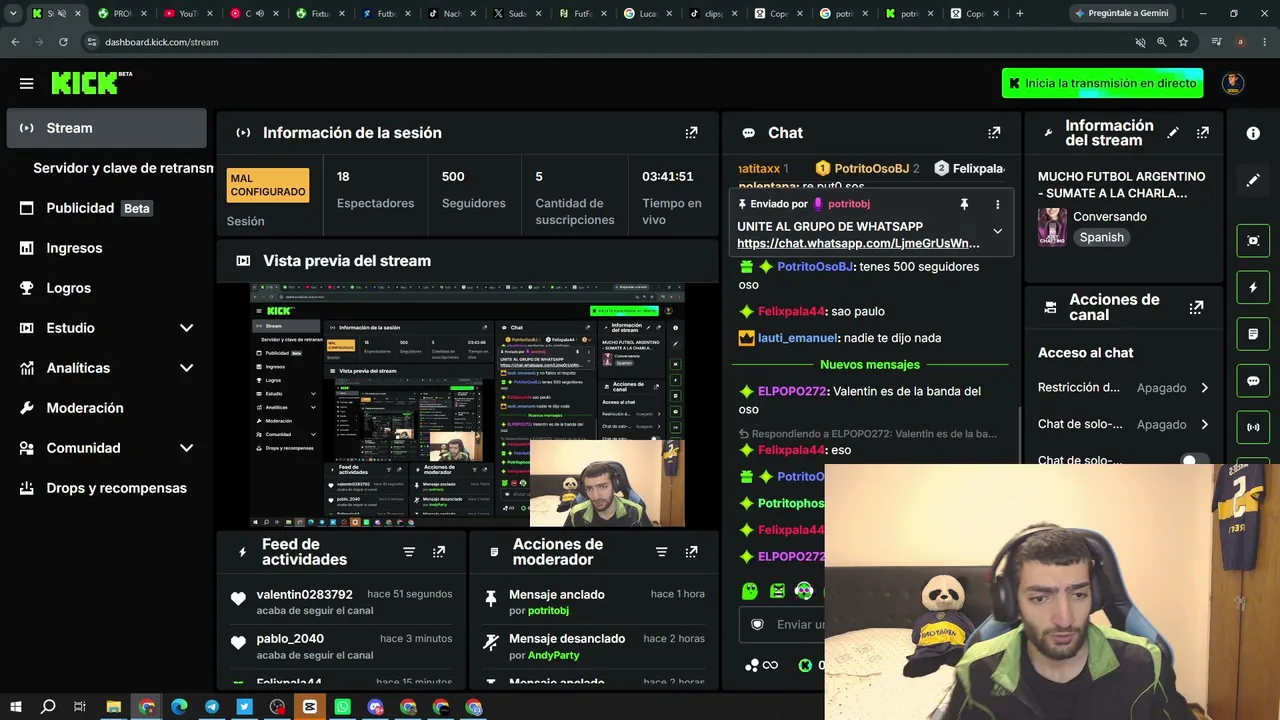Screen dimensions: 1280x720
Task: Pop out the Feed de actividades panel
Action: coord(439,552)
